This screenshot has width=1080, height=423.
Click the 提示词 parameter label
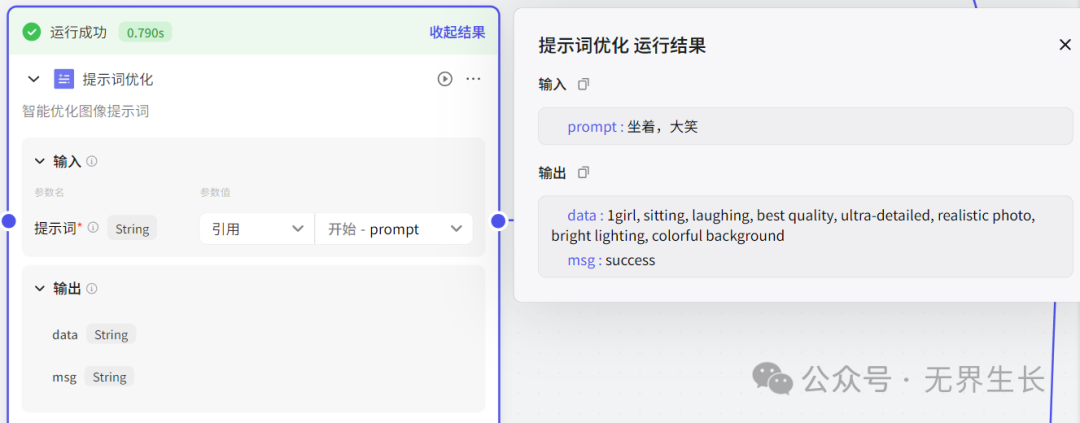(x=56, y=228)
